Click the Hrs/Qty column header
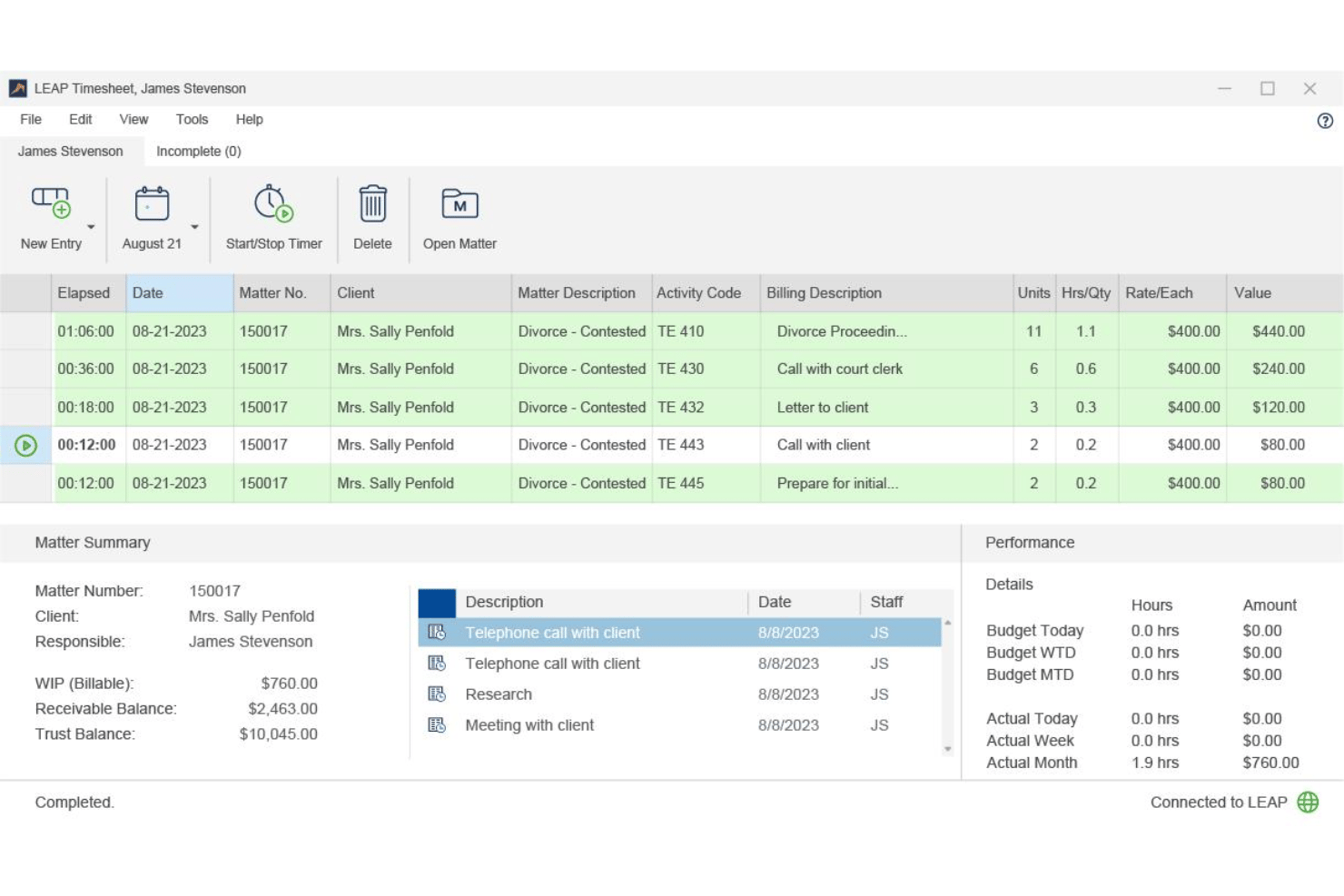Viewport: 1344px width, 896px height. (1086, 293)
